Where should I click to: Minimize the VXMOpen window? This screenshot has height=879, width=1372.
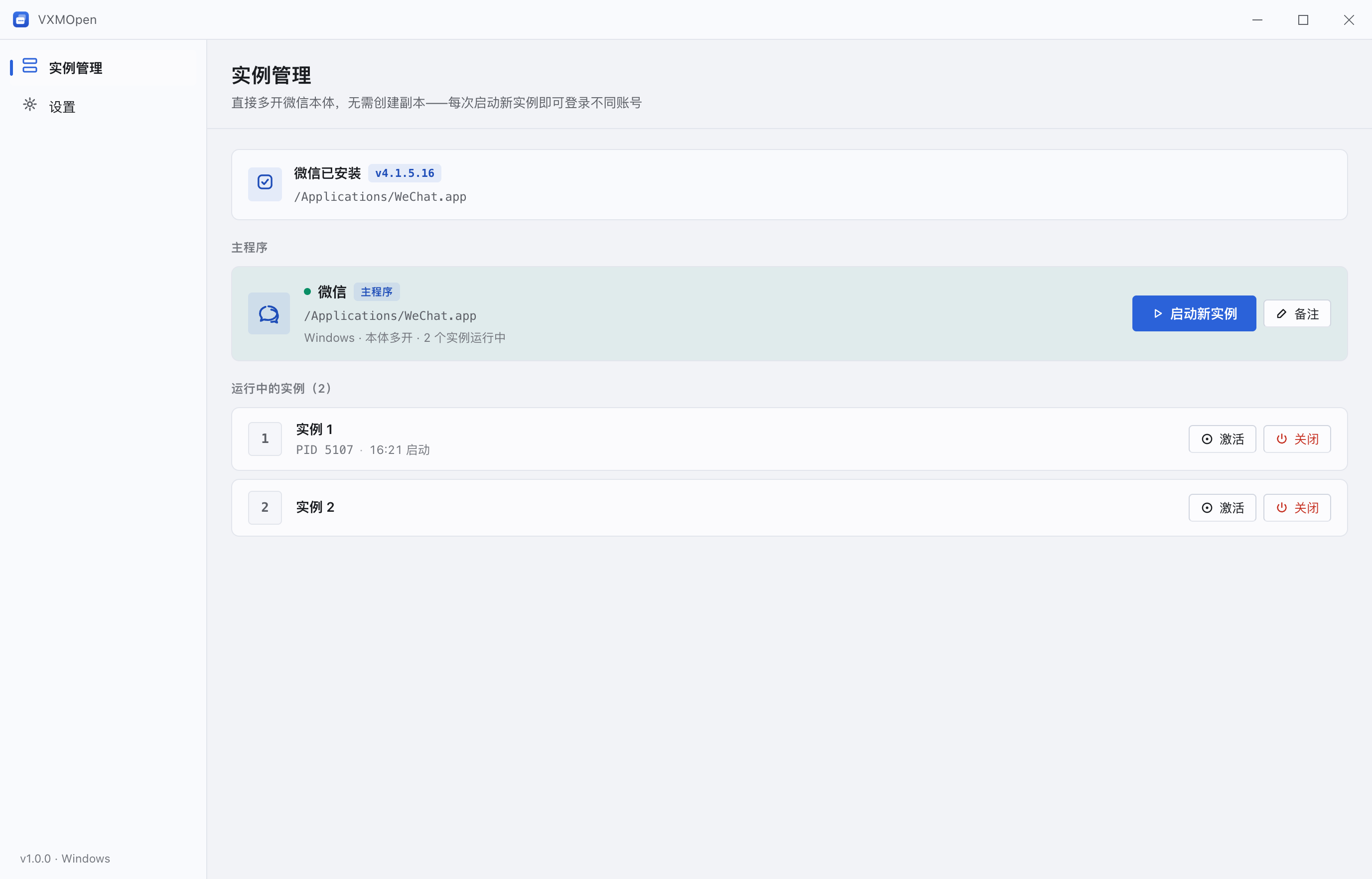click(1257, 19)
